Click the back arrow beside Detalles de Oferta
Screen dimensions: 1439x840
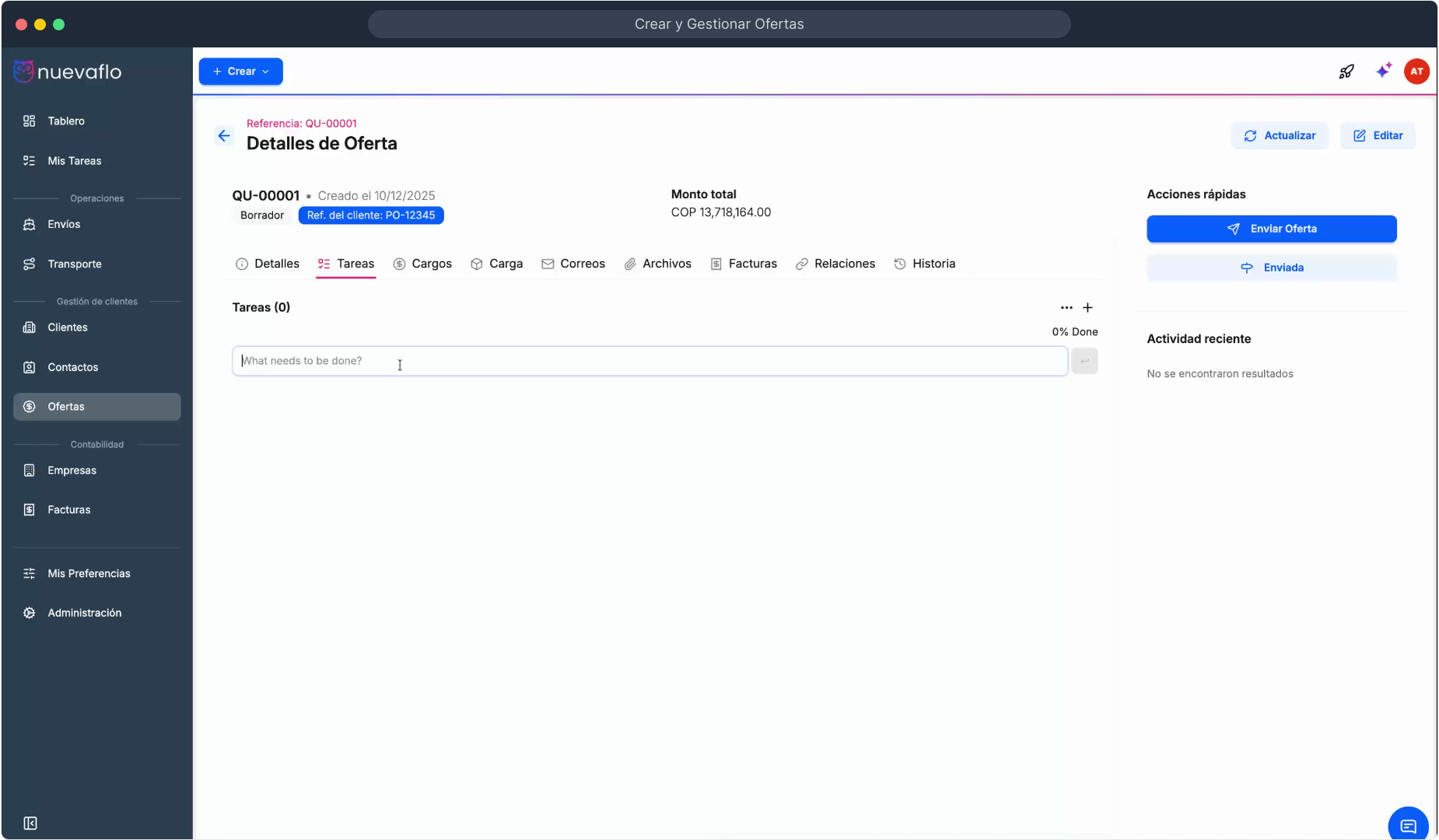click(x=224, y=136)
